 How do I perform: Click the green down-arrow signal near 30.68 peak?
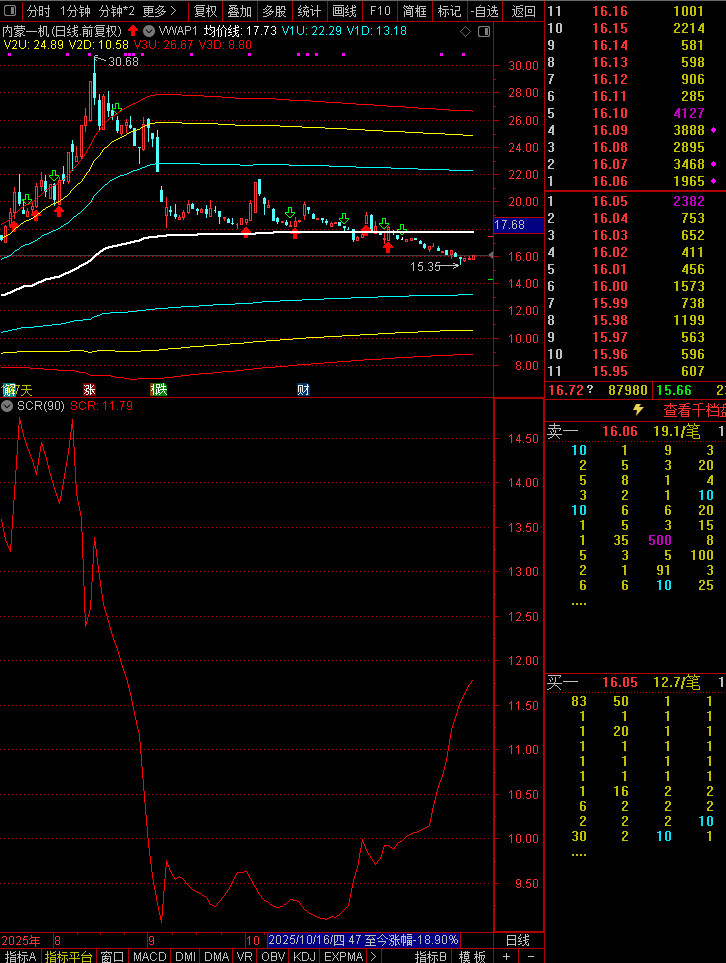pyautogui.click(x=115, y=109)
